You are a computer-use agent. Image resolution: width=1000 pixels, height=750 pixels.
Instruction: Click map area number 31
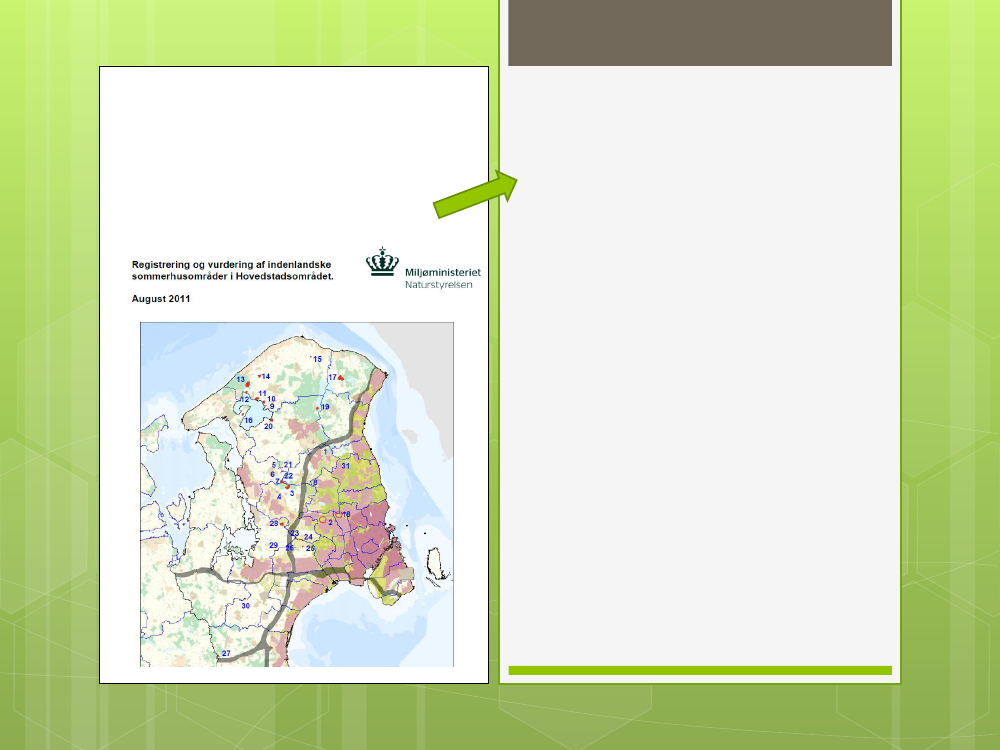[346, 466]
